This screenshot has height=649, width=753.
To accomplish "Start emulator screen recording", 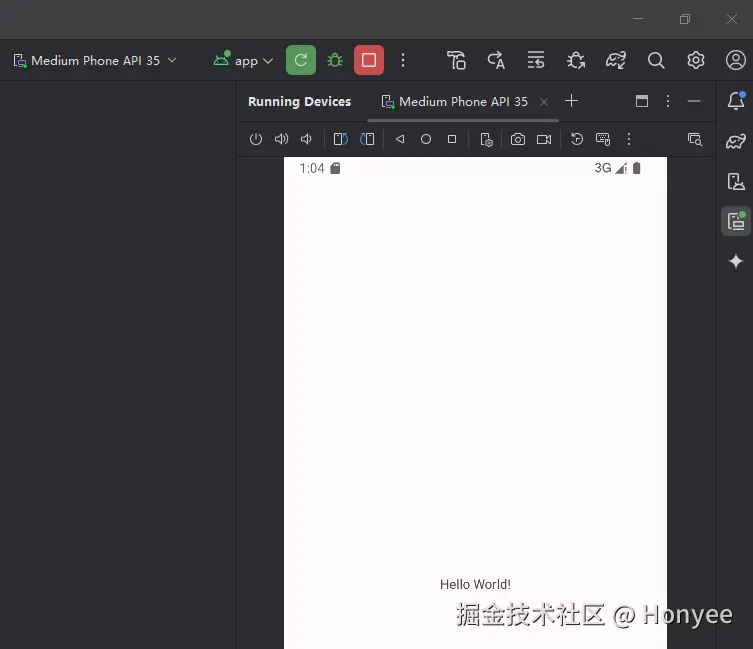I will [544, 139].
